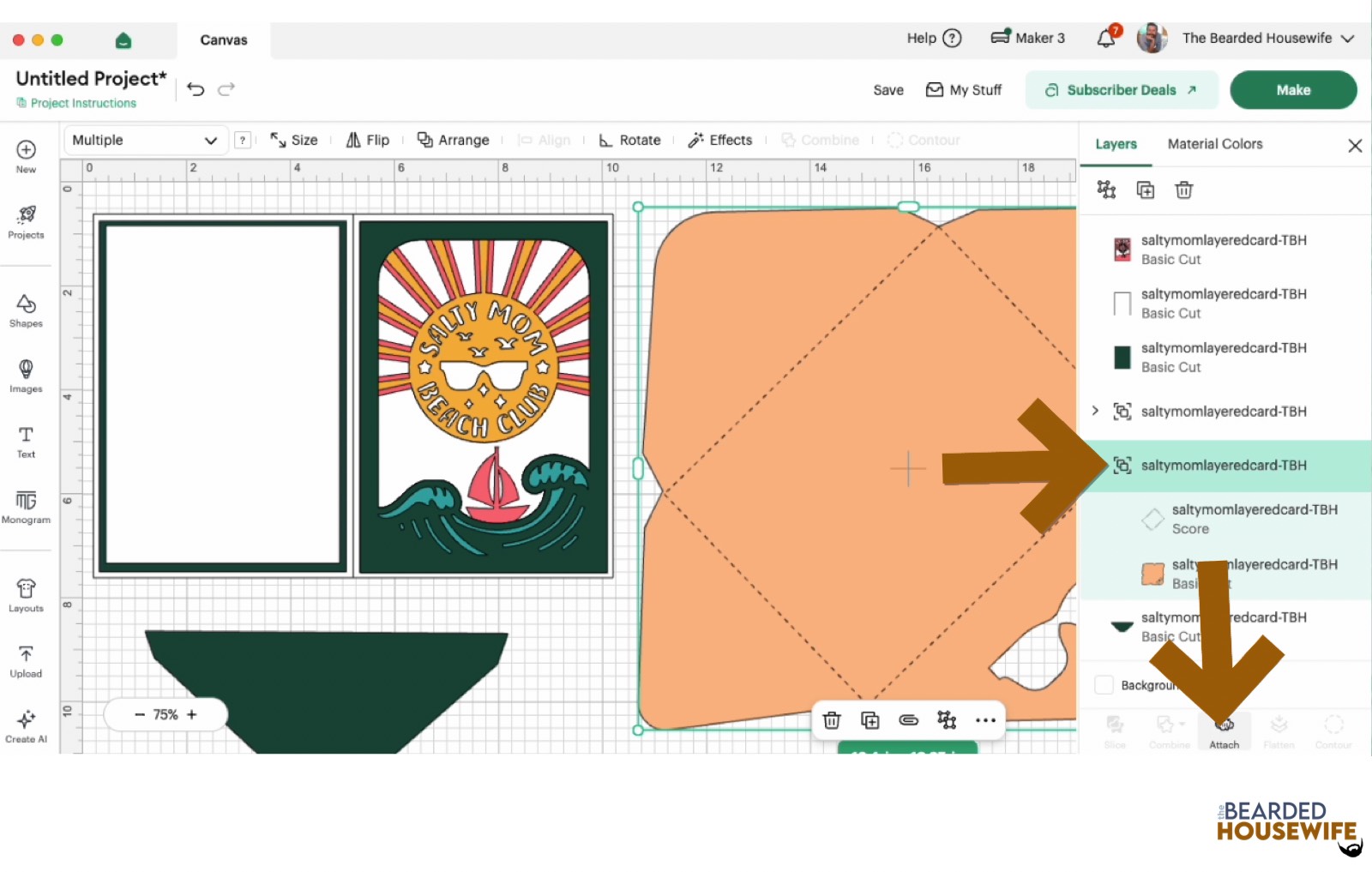Click the orange envelope layer thumbnail

click(1152, 574)
